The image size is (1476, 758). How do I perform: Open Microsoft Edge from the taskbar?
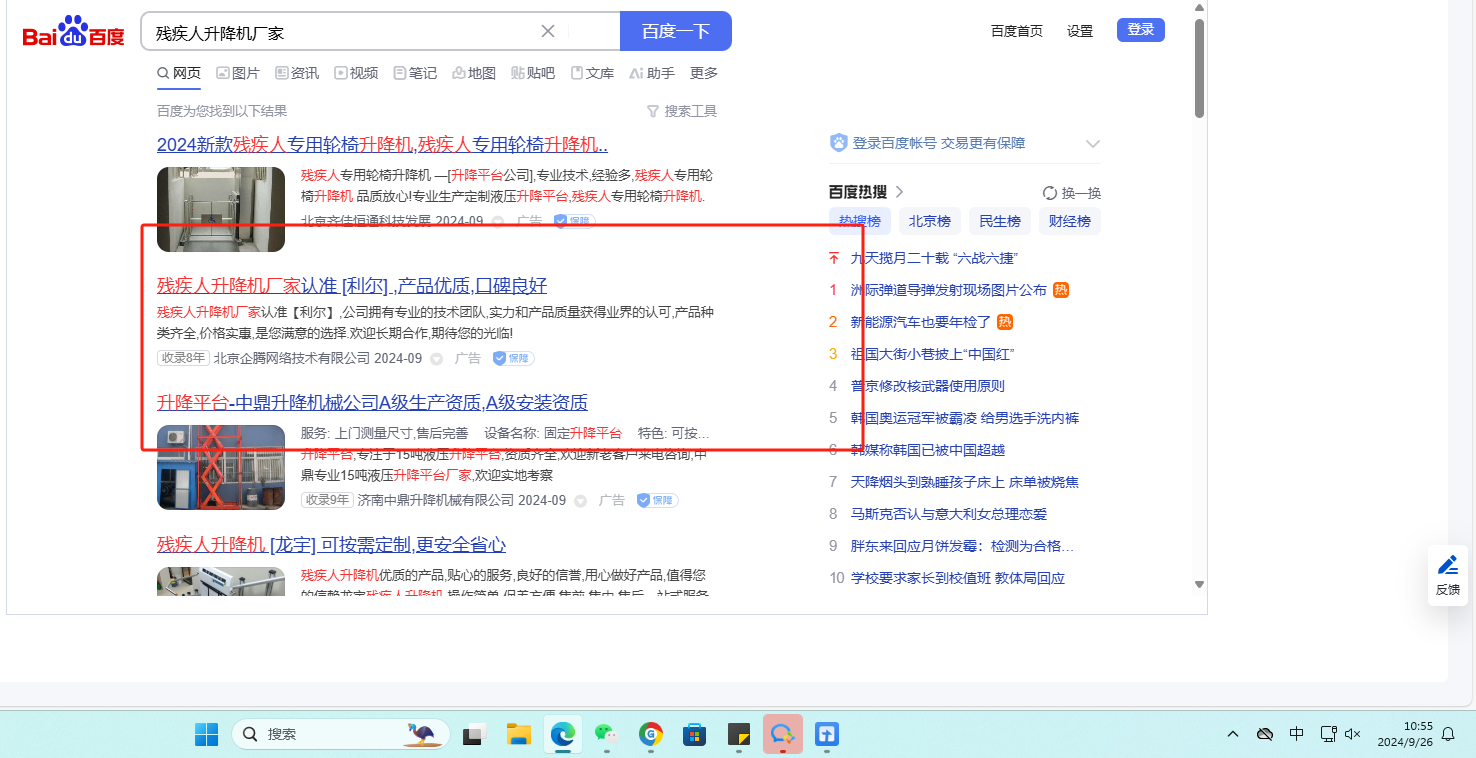click(563, 734)
